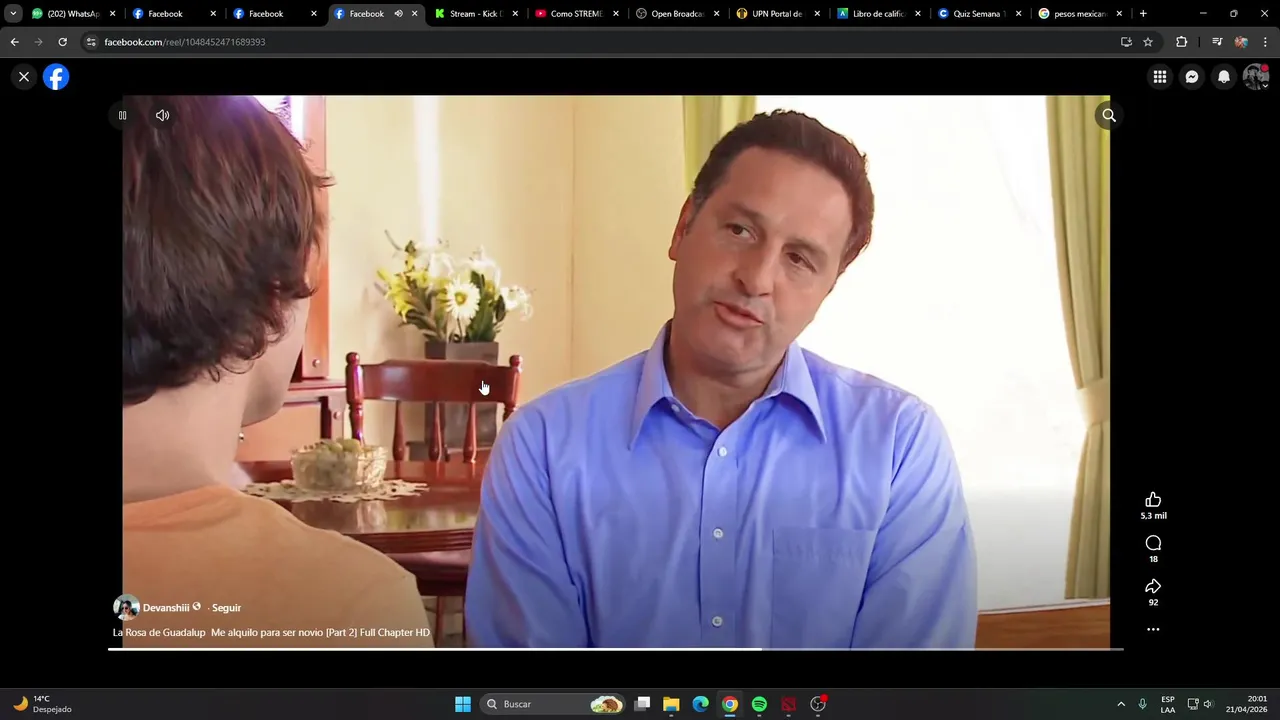1280x720 pixels.
Task: Open Task View on the taskbar
Action: coord(643,704)
